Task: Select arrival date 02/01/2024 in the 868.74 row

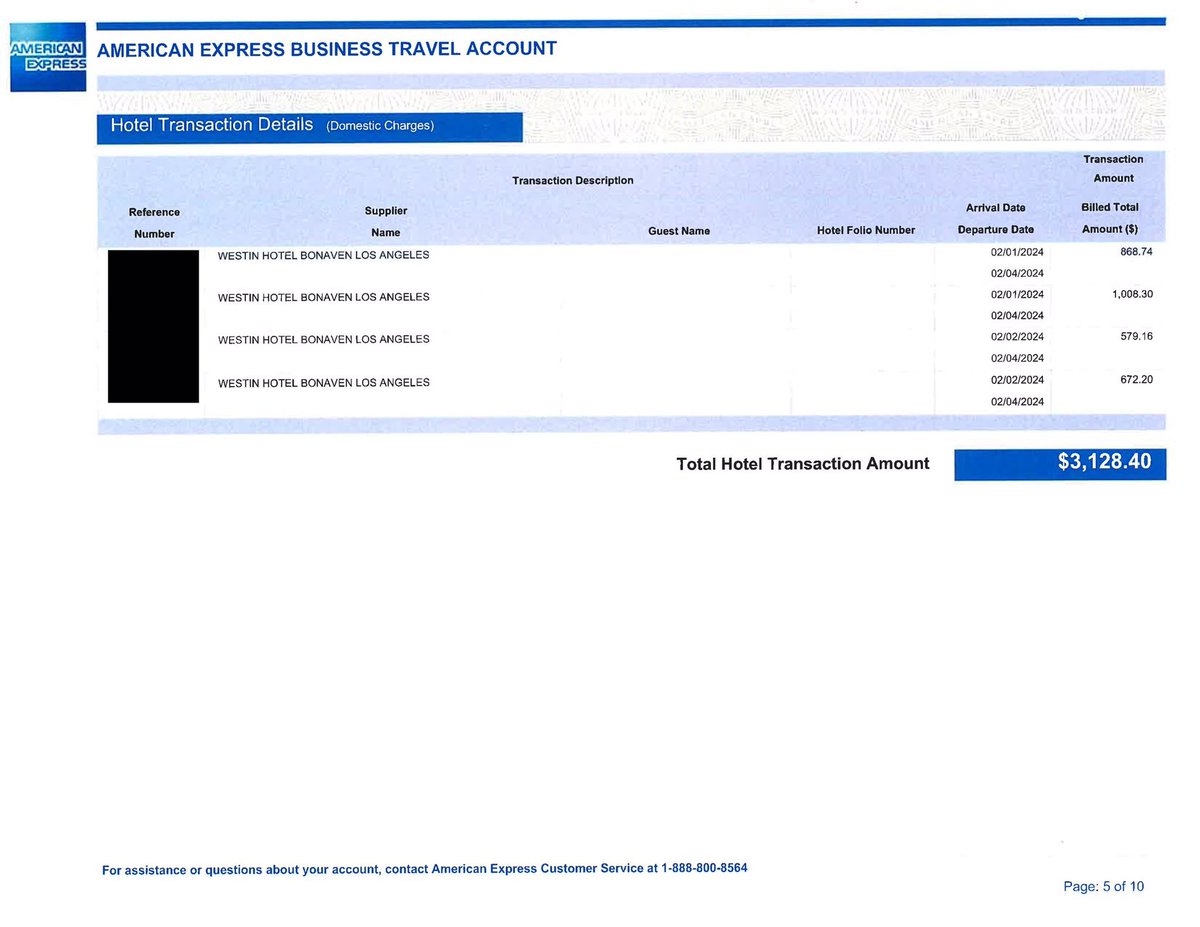Action: pos(1017,252)
